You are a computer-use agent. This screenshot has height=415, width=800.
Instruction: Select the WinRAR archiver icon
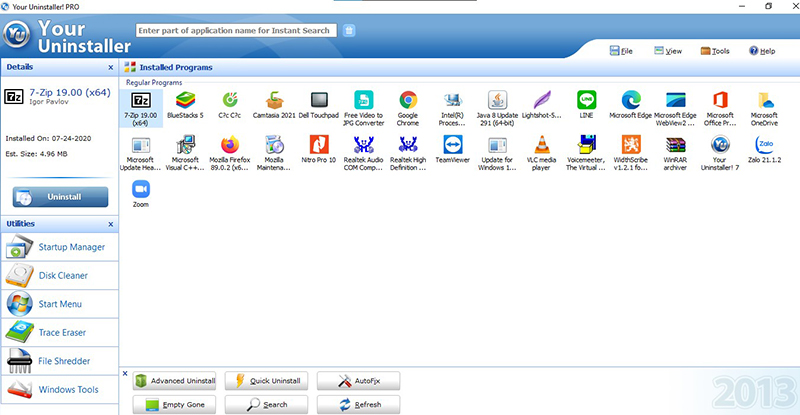(x=675, y=144)
